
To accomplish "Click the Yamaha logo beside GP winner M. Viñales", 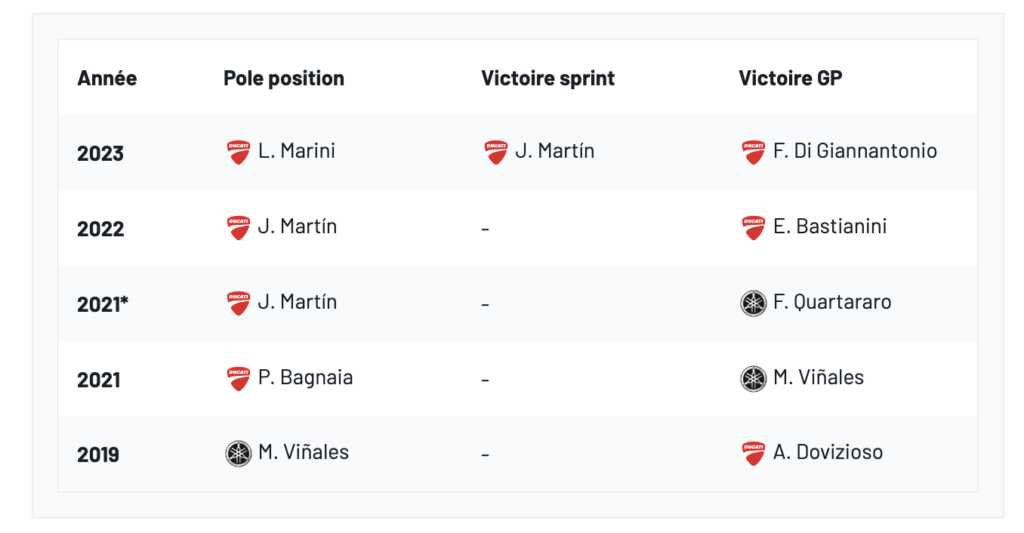I will point(753,379).
